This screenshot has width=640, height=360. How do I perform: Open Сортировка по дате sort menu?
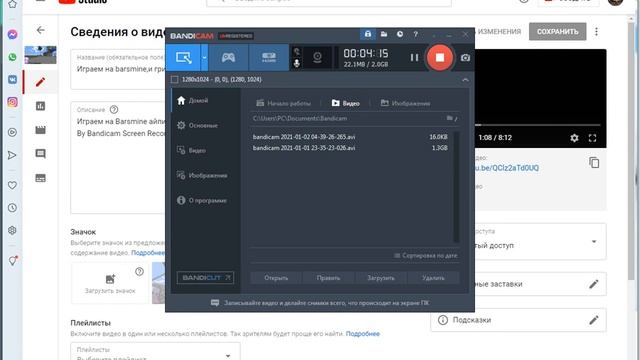[x=426, y=256]
